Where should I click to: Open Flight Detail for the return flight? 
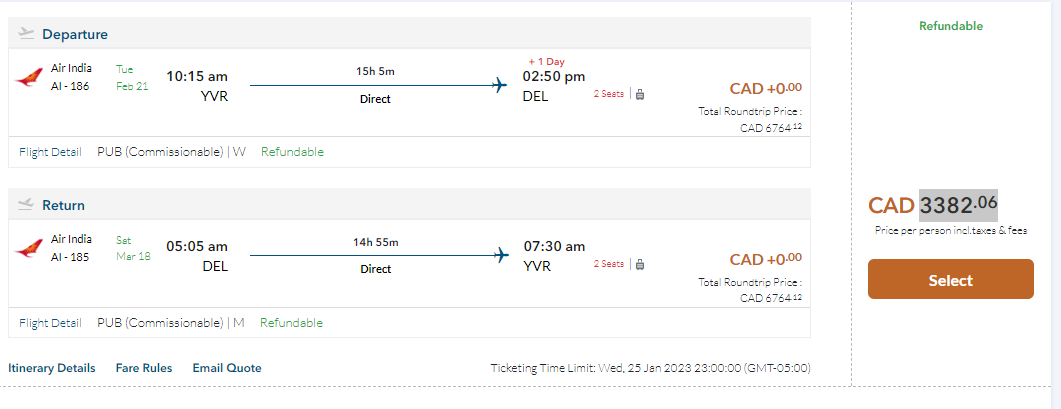pyautogui.click(x=50, y=323)
